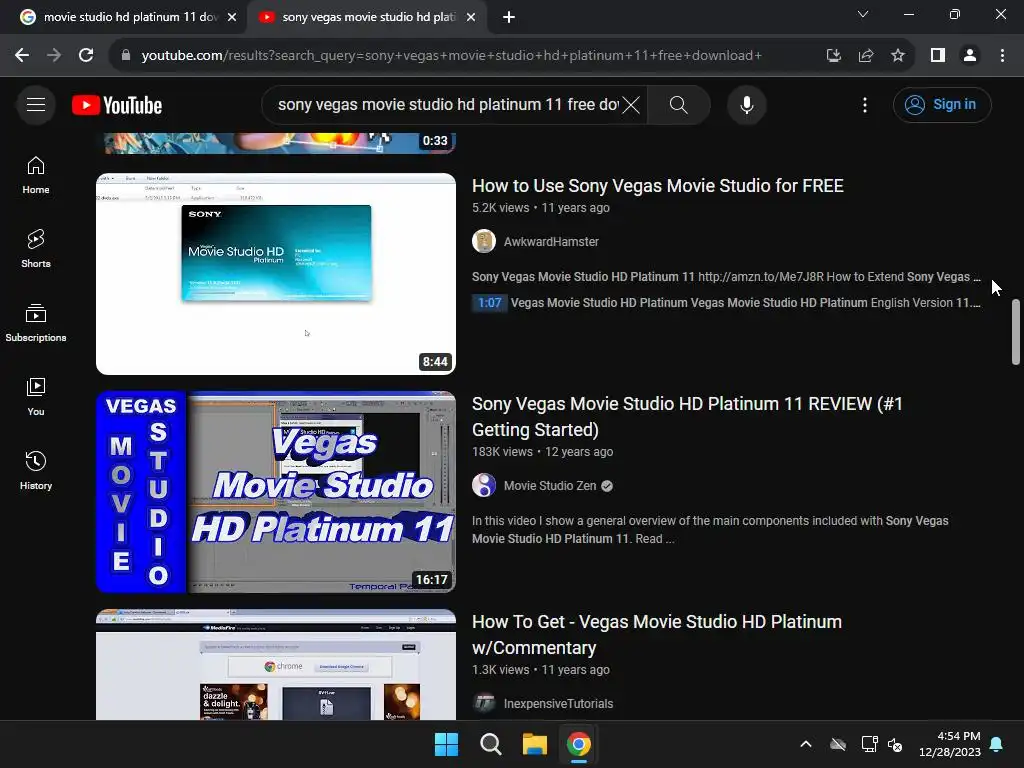Open Shorts in sidebar

[x=36, y=249]
